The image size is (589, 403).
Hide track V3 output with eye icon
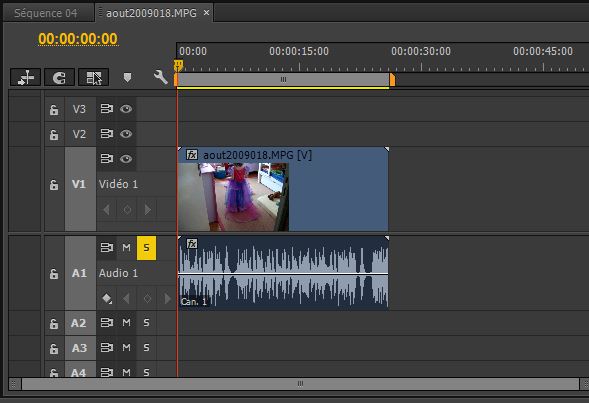[x=126, y=109]
